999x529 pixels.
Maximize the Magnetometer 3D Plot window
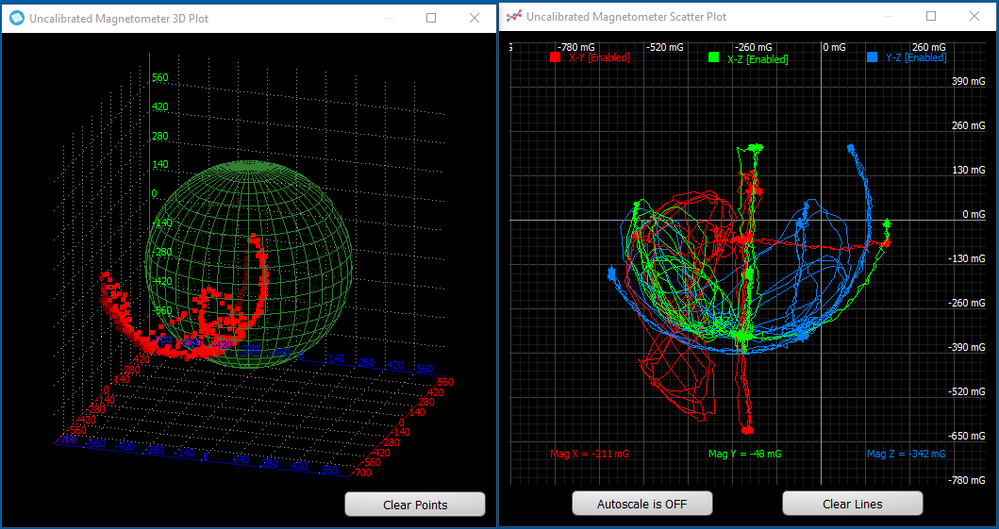431,18
